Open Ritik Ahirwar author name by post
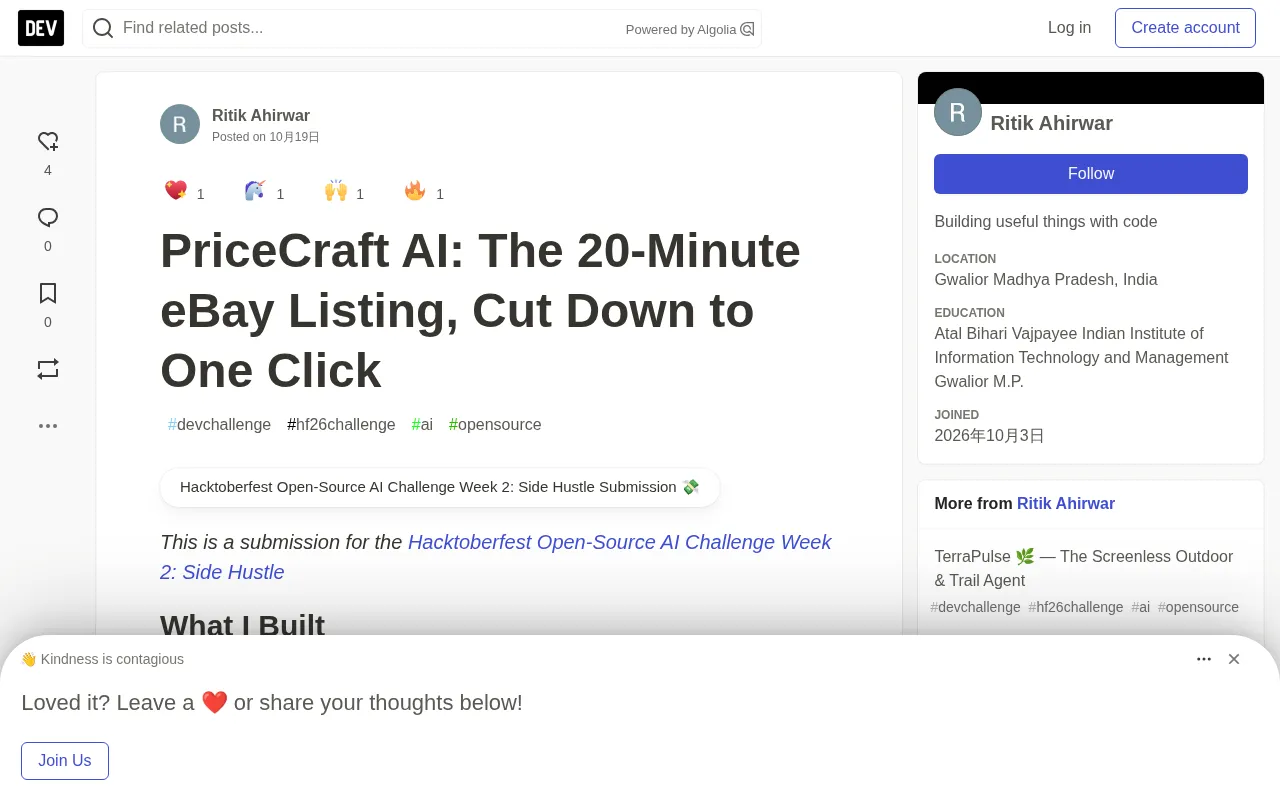The width and height of the screenshot is (1280, 800). click(x=261, y=115)
